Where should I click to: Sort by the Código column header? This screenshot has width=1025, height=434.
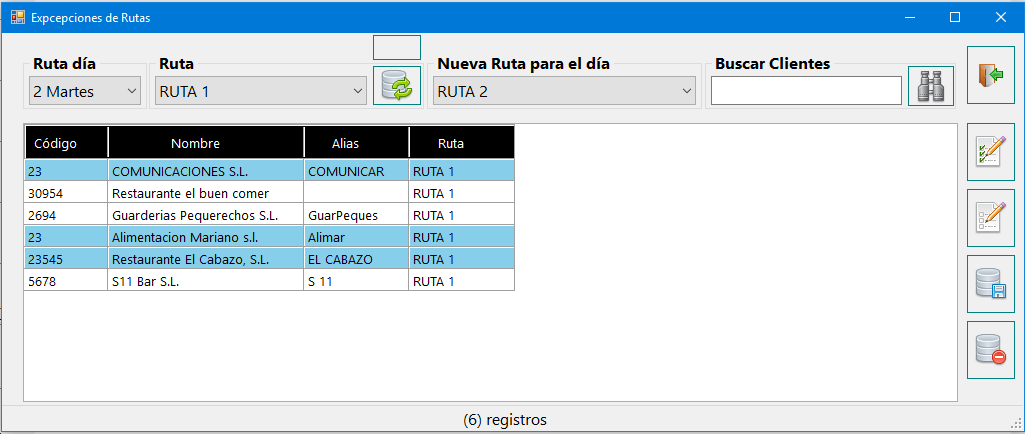[66, 143]
